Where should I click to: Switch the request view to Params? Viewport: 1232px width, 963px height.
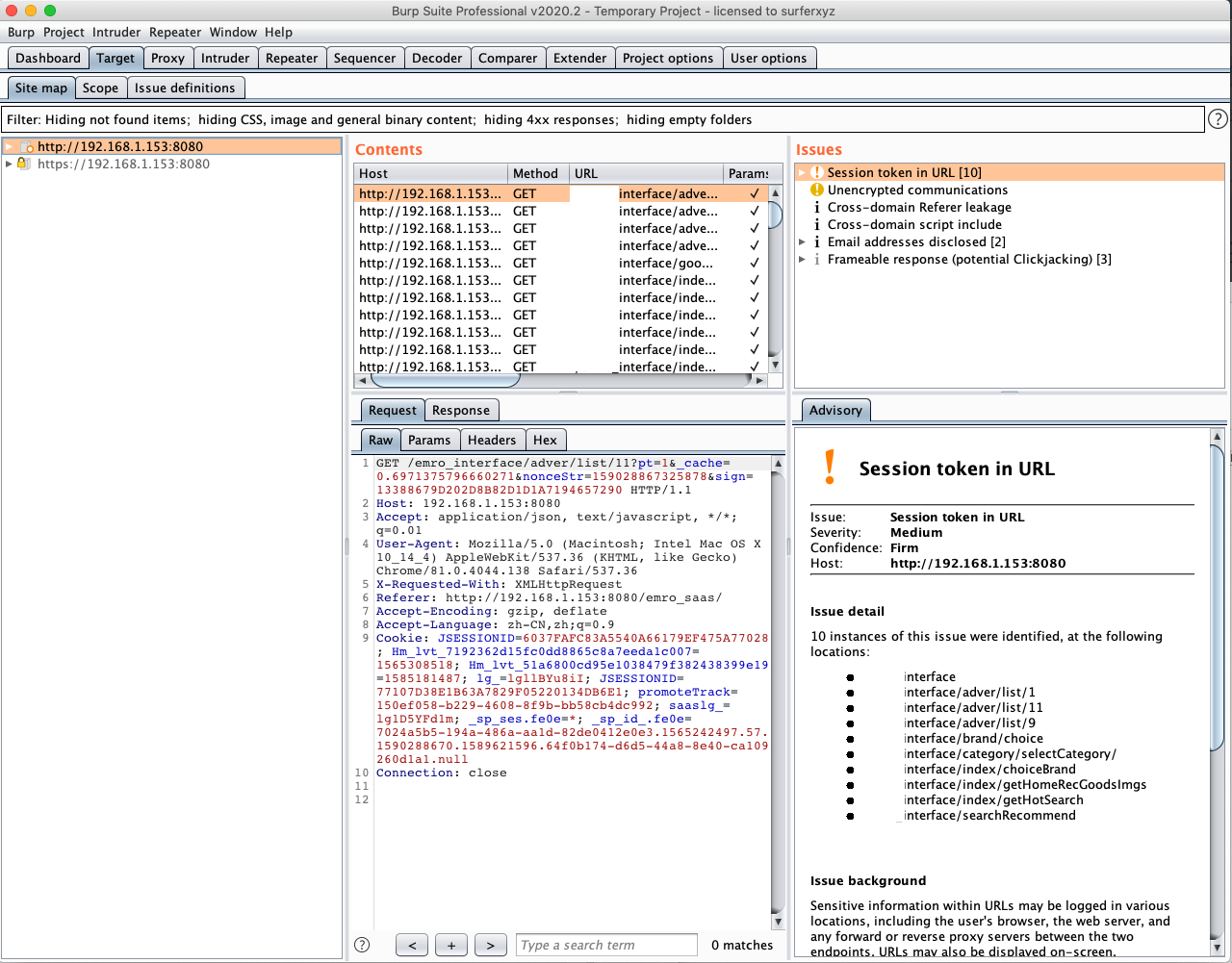(x=429, y=440)
